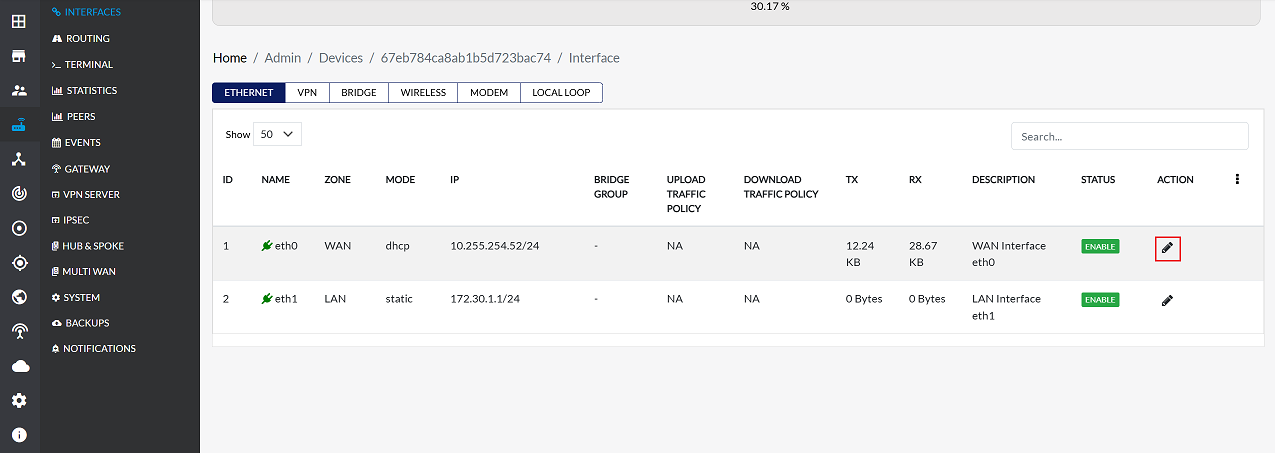Viewport: 1275px width, 453px height.
Task: Go to Admin in the breadcrumb
Action: [x=283, y=58]
